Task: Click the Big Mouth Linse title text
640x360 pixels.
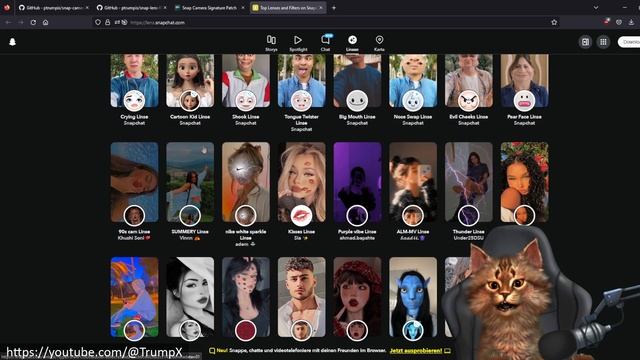Action: click(357, 117)
